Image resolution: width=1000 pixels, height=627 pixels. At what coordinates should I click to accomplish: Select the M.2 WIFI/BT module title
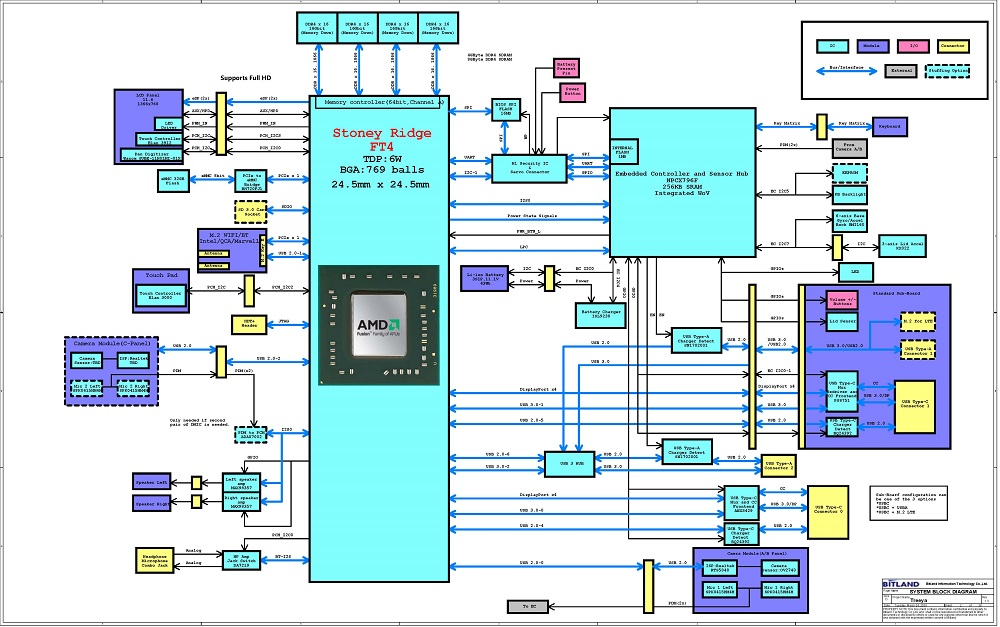228,238
